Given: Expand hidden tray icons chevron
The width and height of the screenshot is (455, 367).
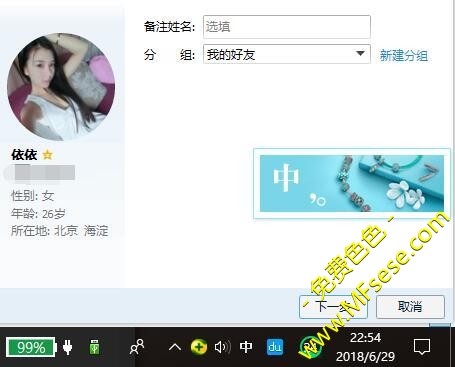Looking at the screenshot, I should point(175,347).
